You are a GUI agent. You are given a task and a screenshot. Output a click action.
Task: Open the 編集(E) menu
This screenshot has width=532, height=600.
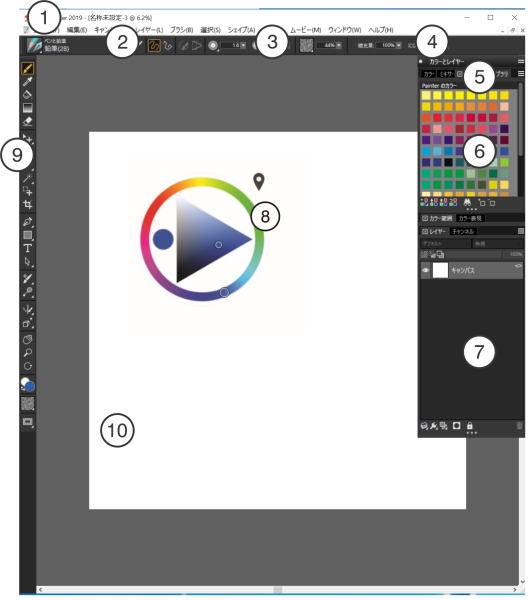pos(77,30)
